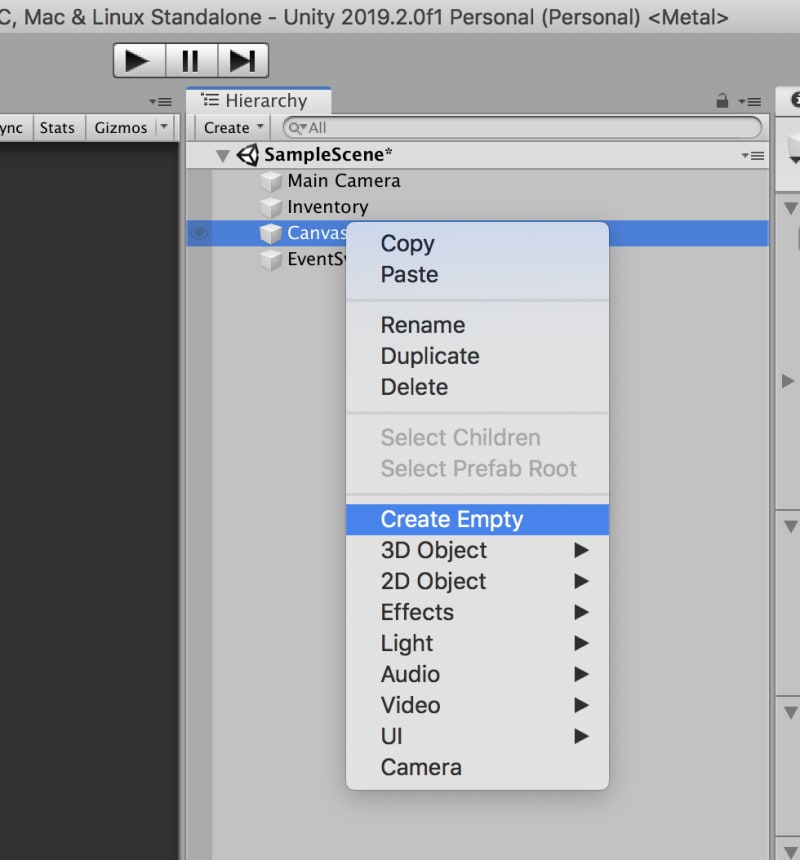Open the Hierarchy panel options menu

pyautogui.click(x=750, y=102)
